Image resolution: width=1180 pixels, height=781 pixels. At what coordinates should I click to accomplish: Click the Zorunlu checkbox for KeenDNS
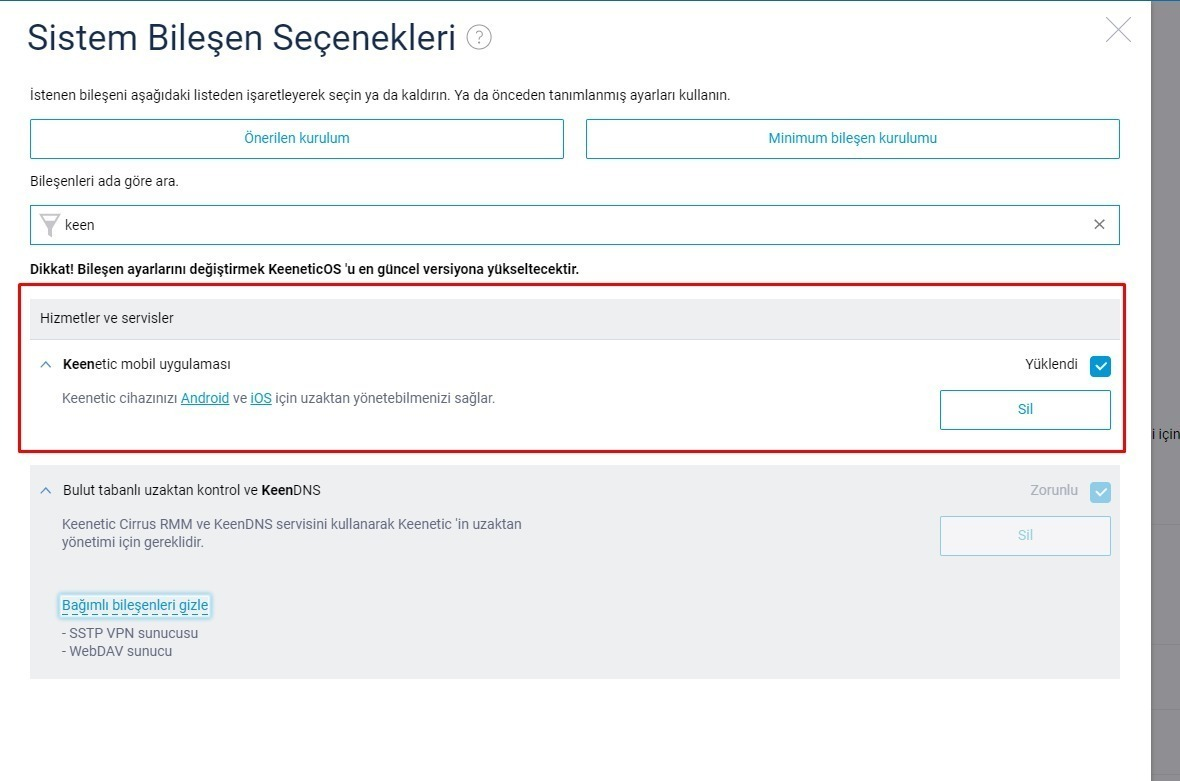1100,492
